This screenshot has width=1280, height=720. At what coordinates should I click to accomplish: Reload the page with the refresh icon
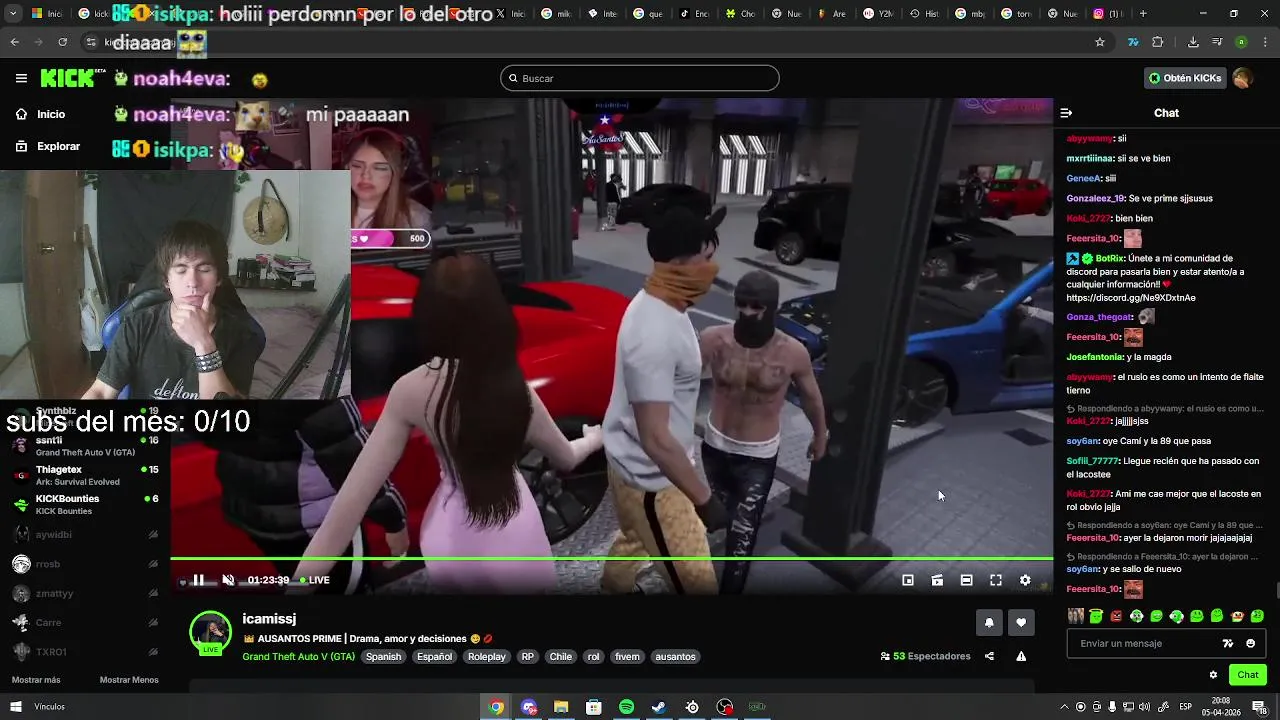tap(62, 42)
